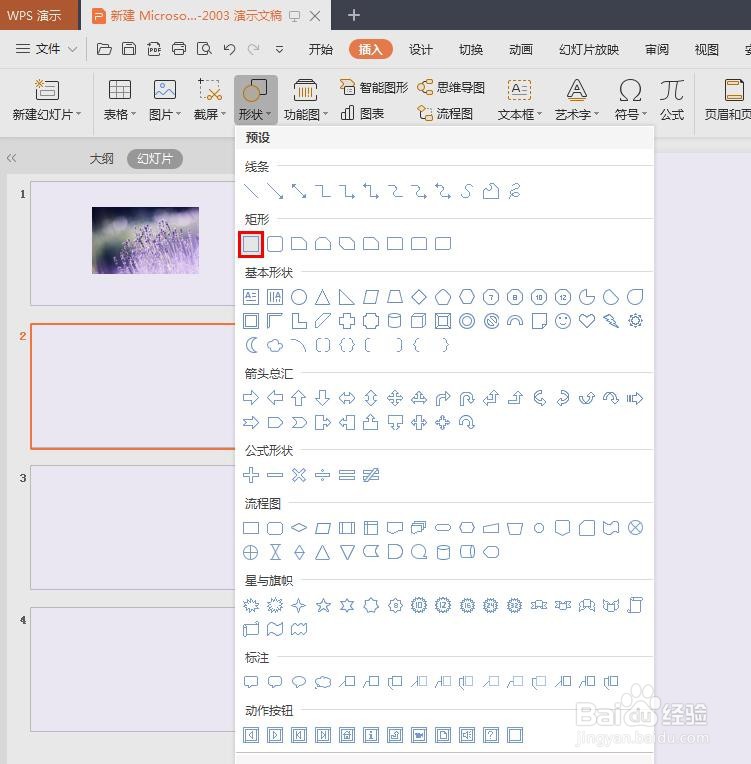751x764 pixels.
Task: Select slide 4 thumbnail
Action: click(x=133, y=669)
